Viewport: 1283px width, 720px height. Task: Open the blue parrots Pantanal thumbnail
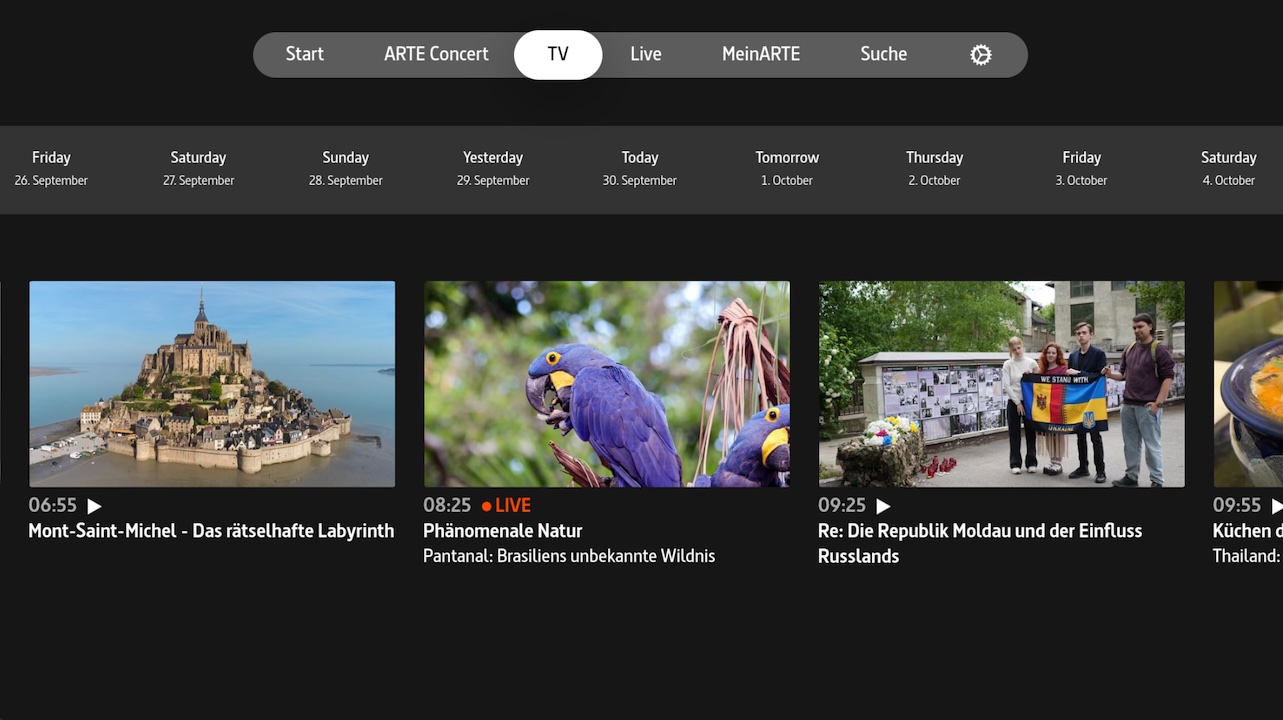click(606, 384)
